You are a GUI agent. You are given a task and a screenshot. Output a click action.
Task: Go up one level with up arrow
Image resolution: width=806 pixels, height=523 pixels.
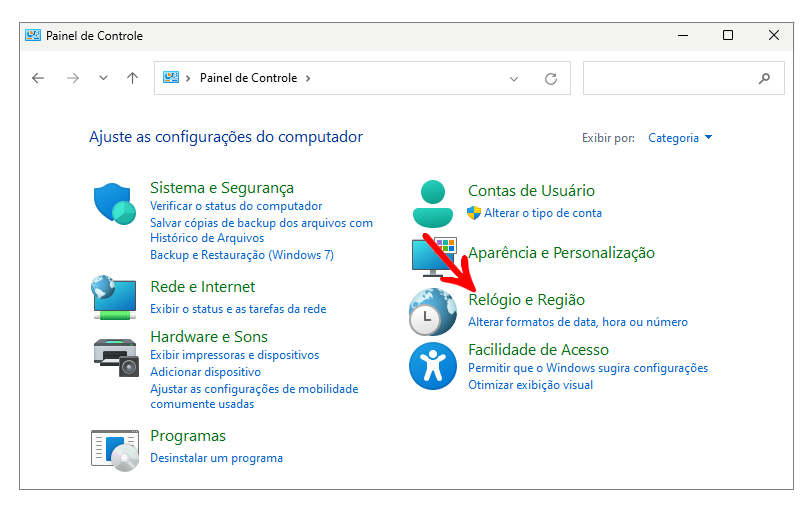click(x=132, y=78)
